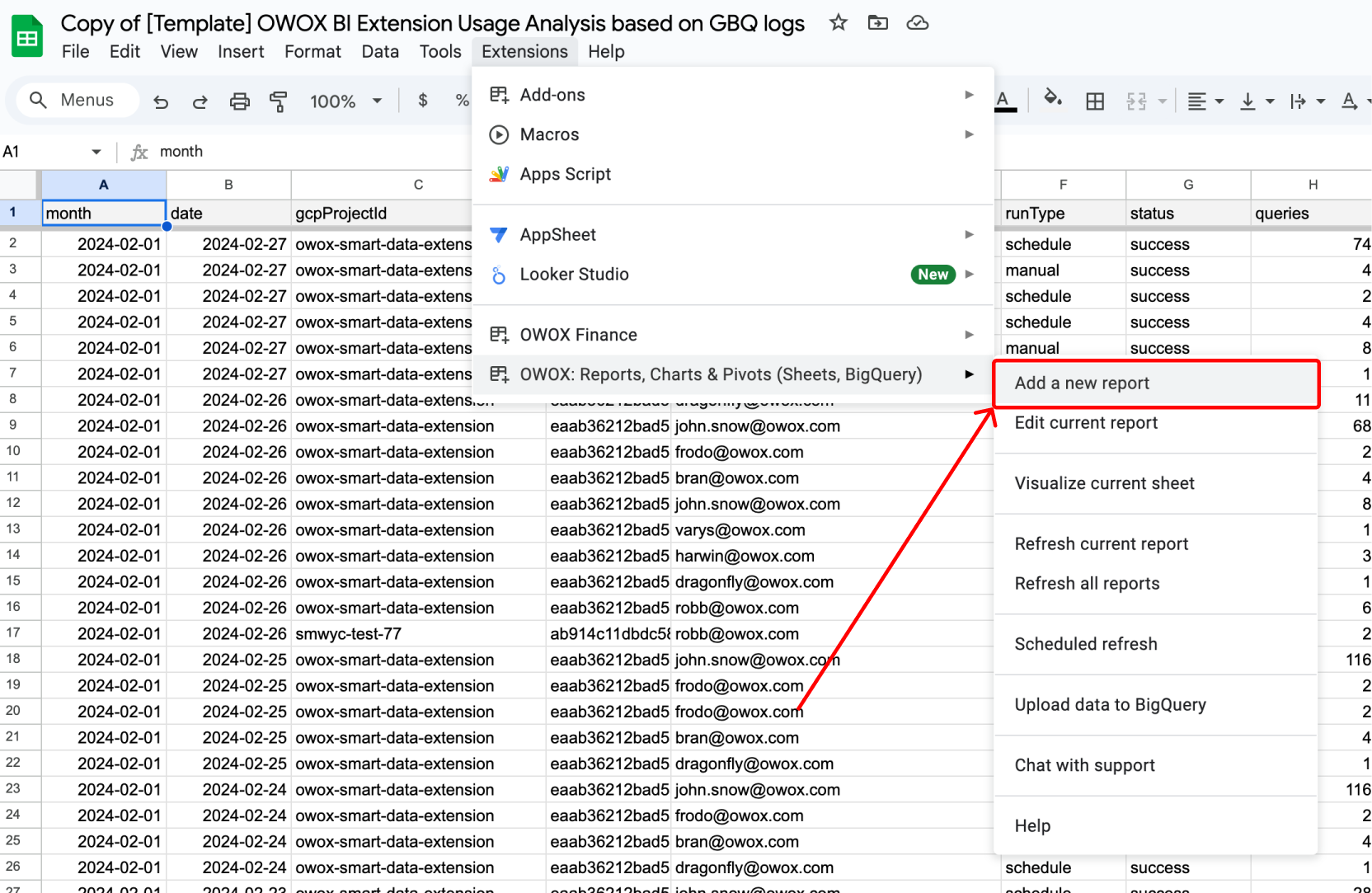Open text wrapping options

pyautogui.click(x=1308, y=101)
